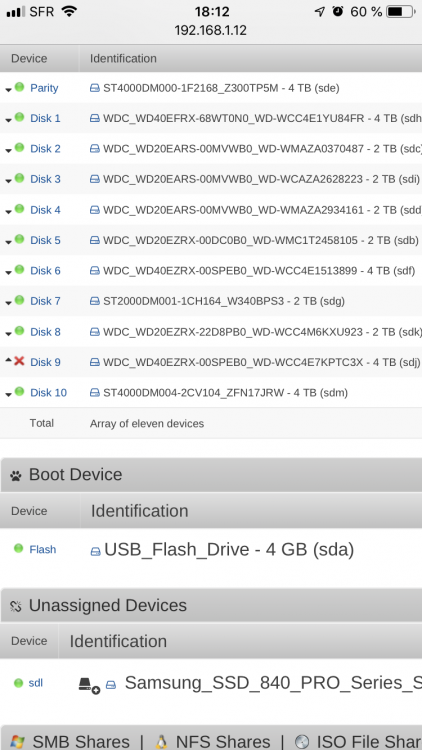Click the drive icon for Disk 10 ST4000DM004

[x=95, y=393]
